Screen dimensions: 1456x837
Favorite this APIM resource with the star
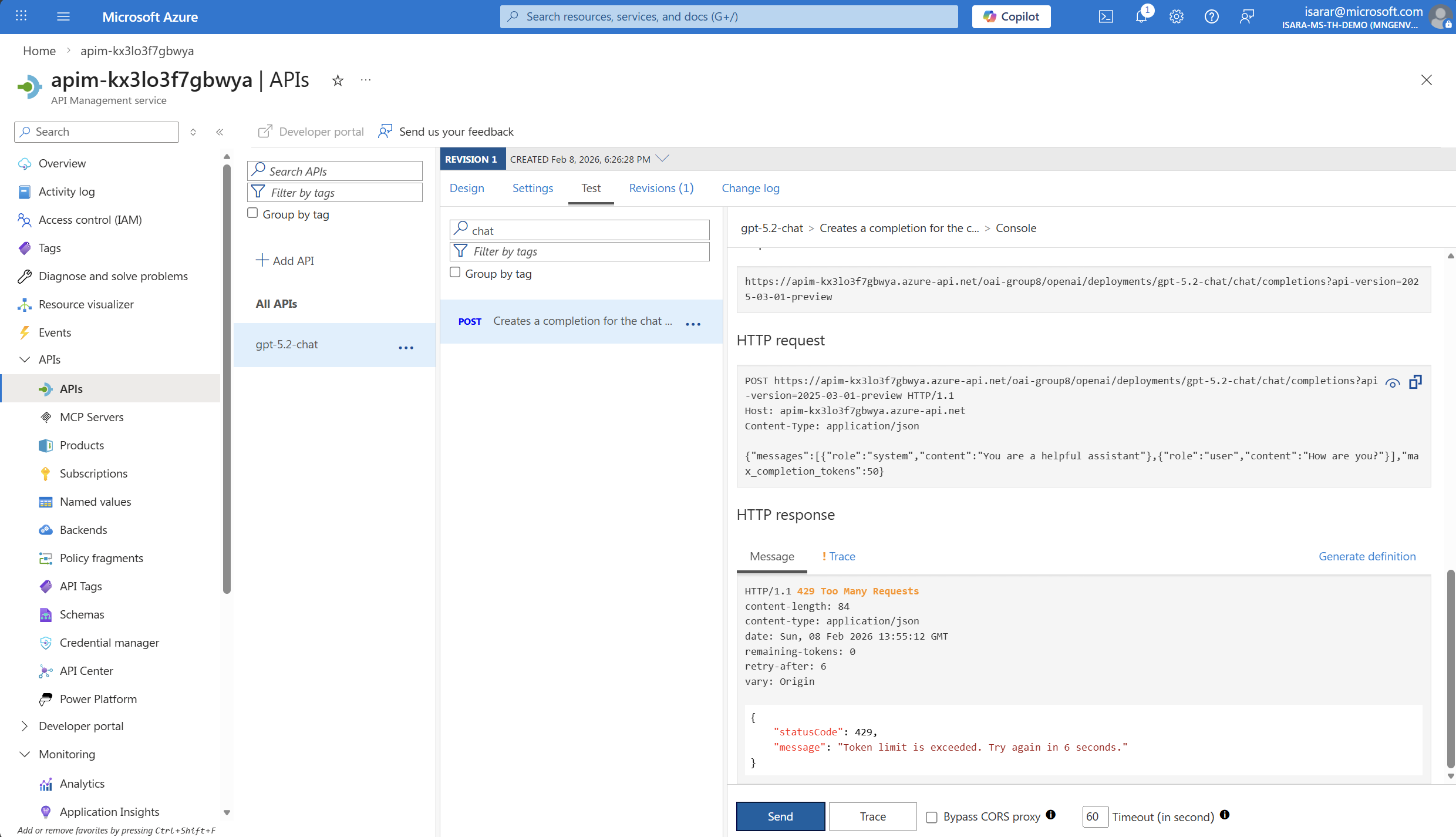click(x=338, y=80)
